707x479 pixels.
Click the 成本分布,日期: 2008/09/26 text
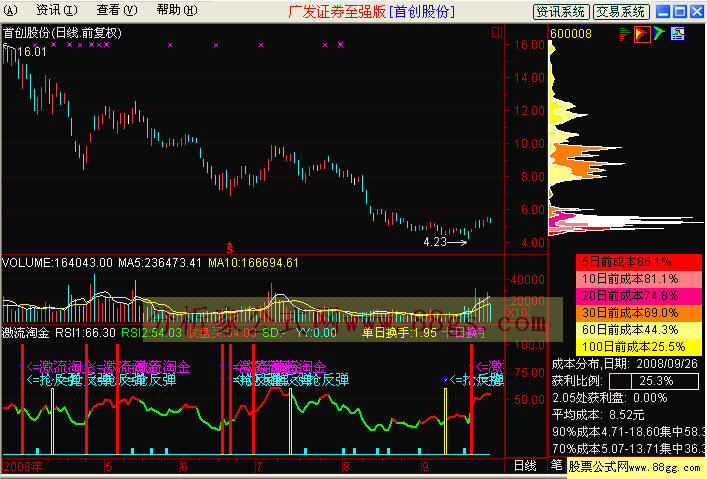tap(624, 364)
